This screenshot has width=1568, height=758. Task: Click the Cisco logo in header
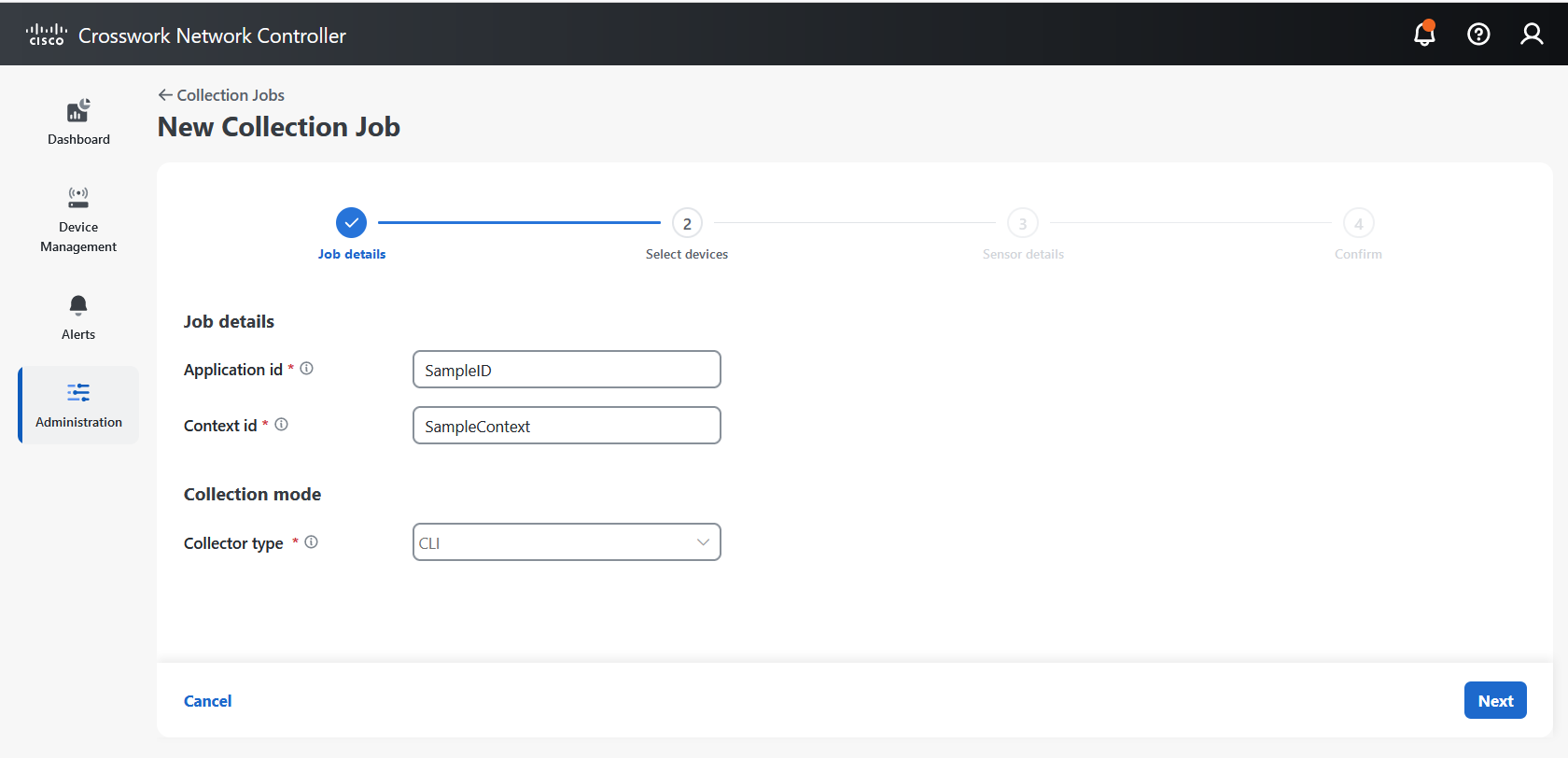pyautogui.click(x=47, y=35)
